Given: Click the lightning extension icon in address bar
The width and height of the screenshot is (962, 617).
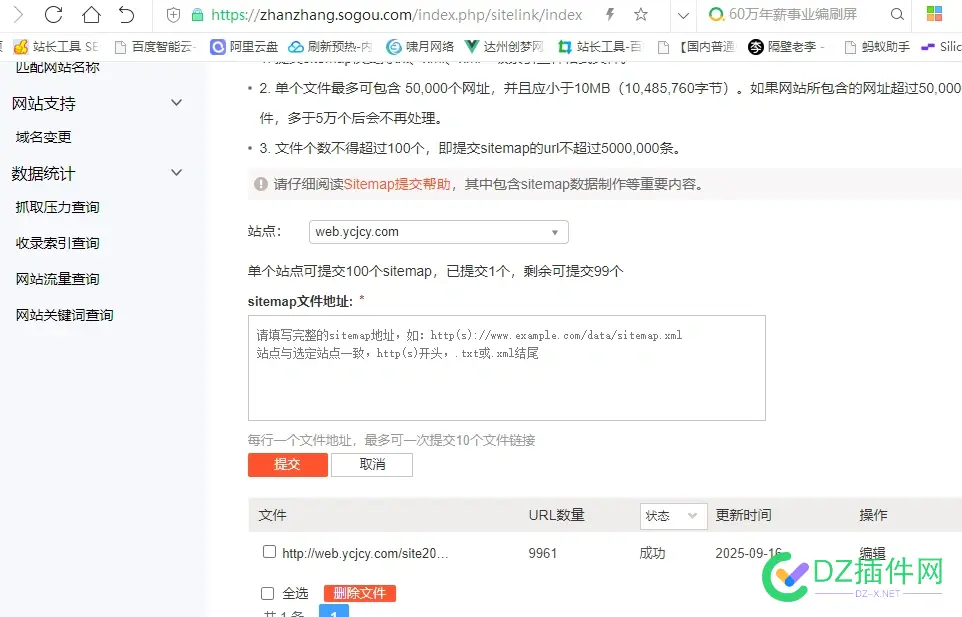Looking at the screenshot, I should pos(608,16).
